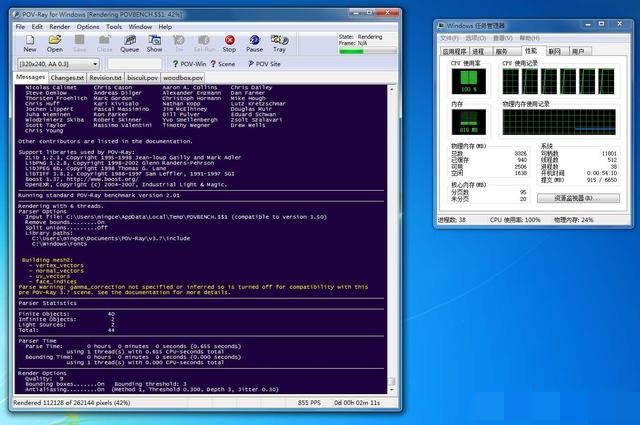
Task: Pause rendering with the Pause icon
Action: click(x=254, y=43)
